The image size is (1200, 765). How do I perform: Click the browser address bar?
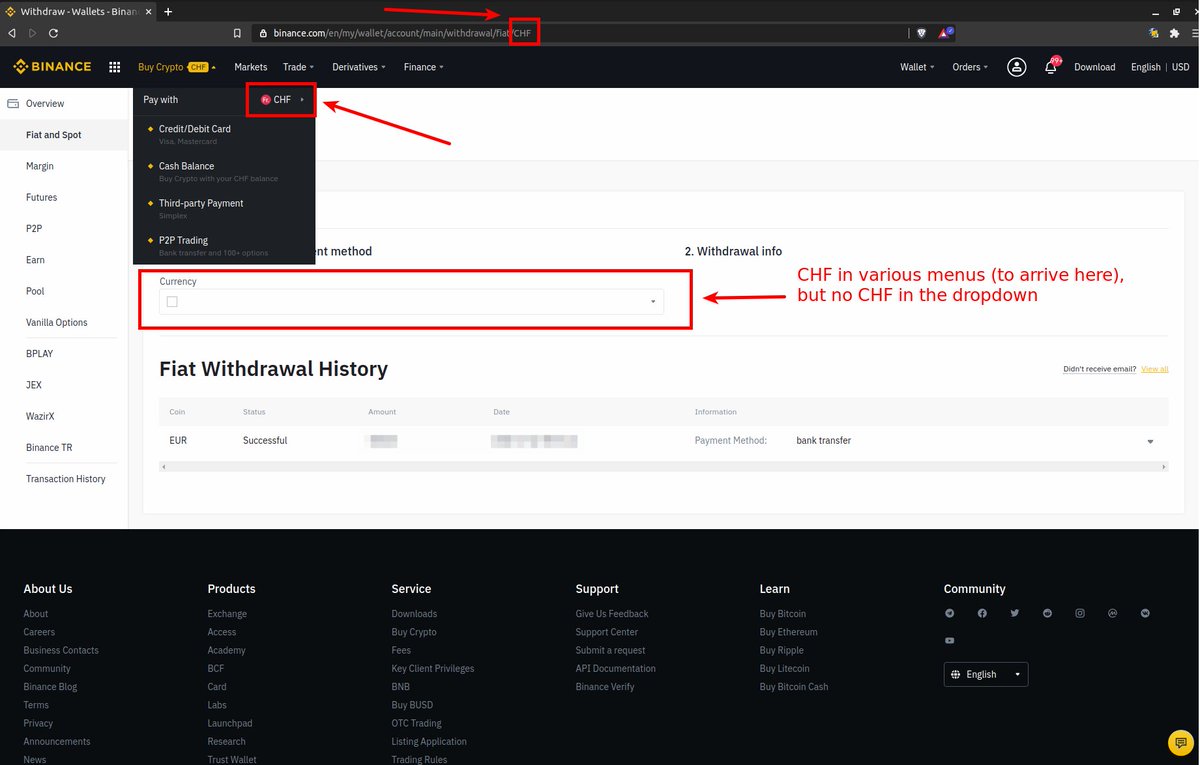pos(580,32)
